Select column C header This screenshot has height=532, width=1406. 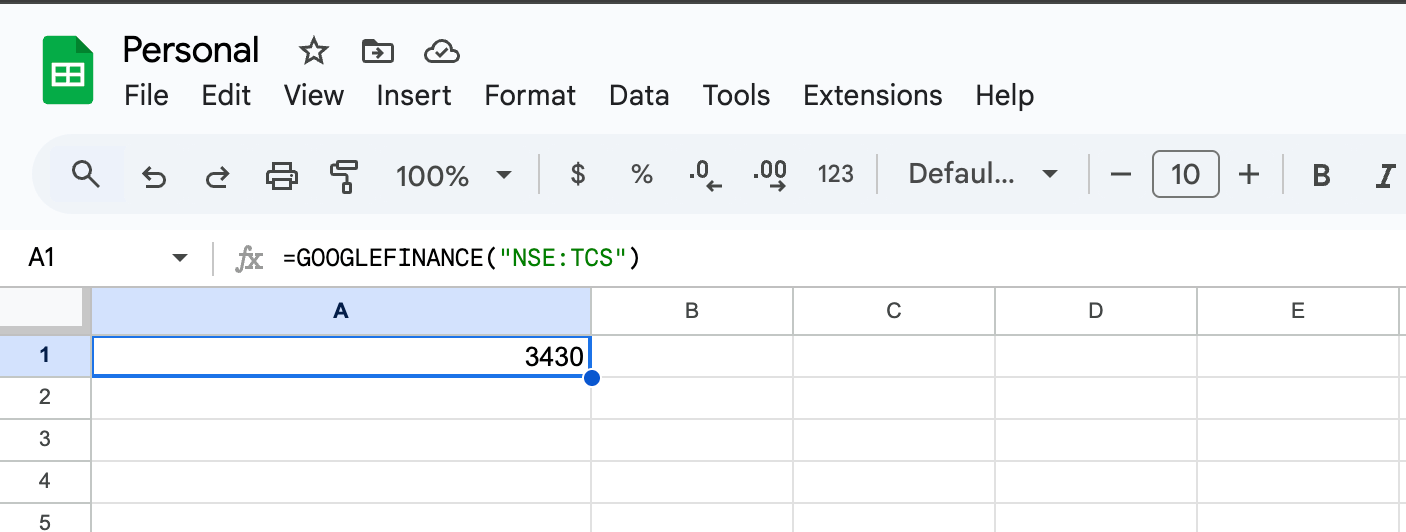894,311
